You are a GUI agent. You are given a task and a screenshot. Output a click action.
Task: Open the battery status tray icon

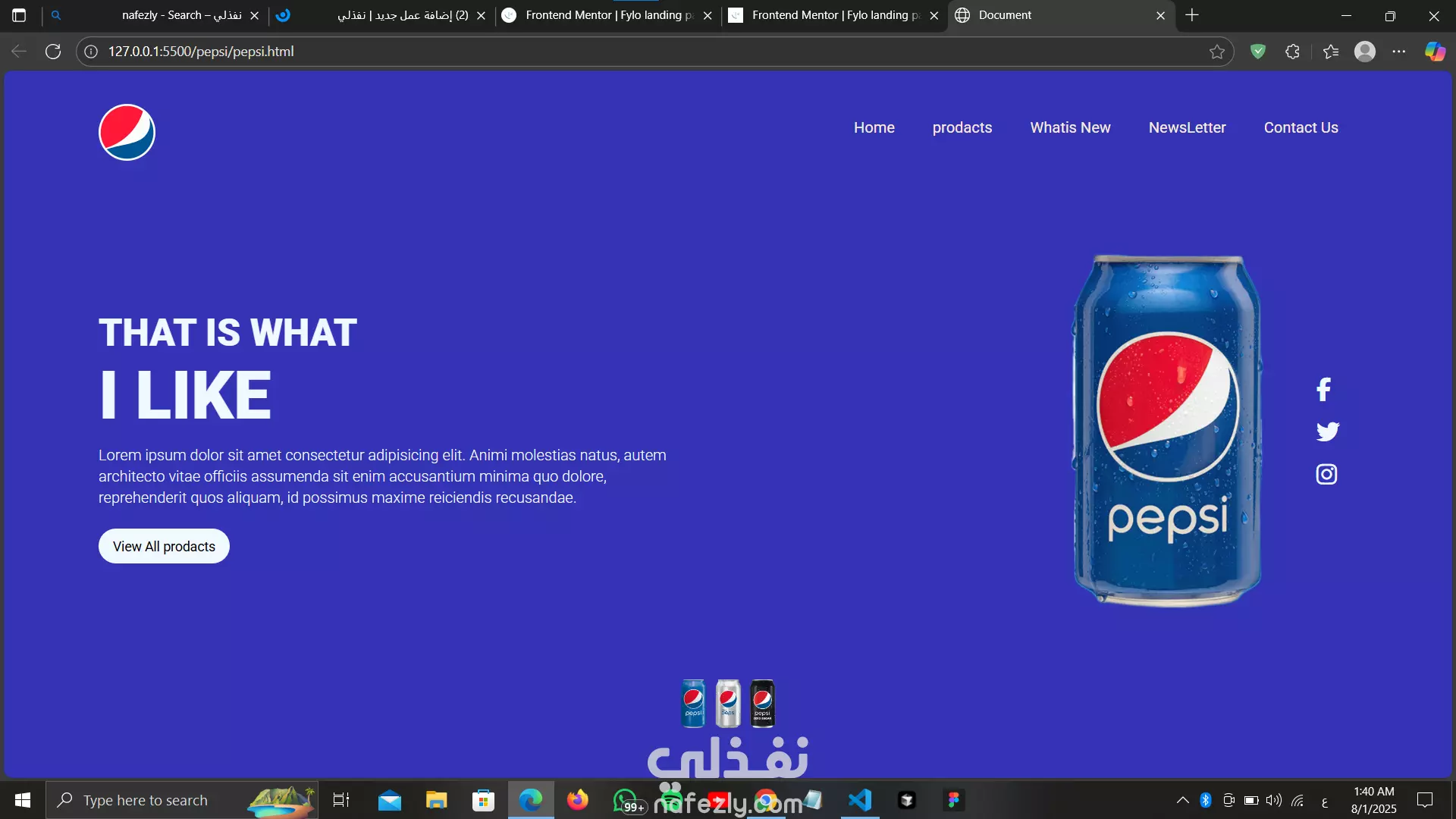[1251, 800]
